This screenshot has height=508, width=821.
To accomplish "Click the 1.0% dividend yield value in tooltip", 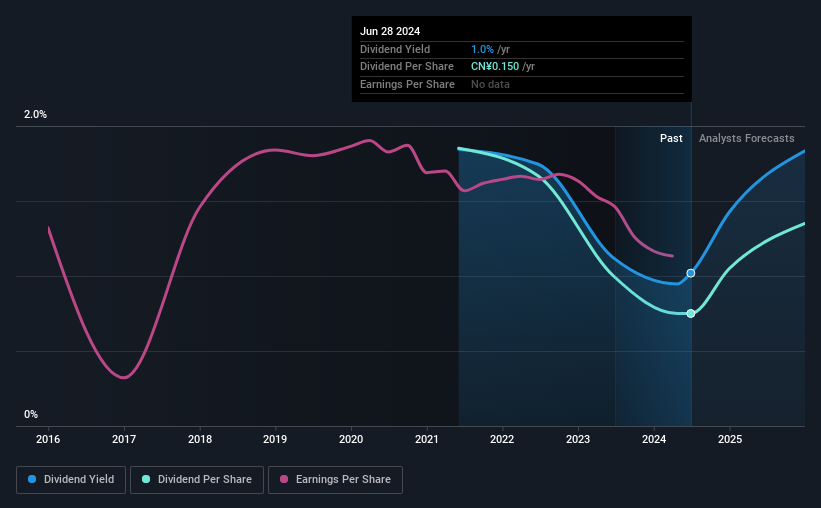I will [482, 49].
